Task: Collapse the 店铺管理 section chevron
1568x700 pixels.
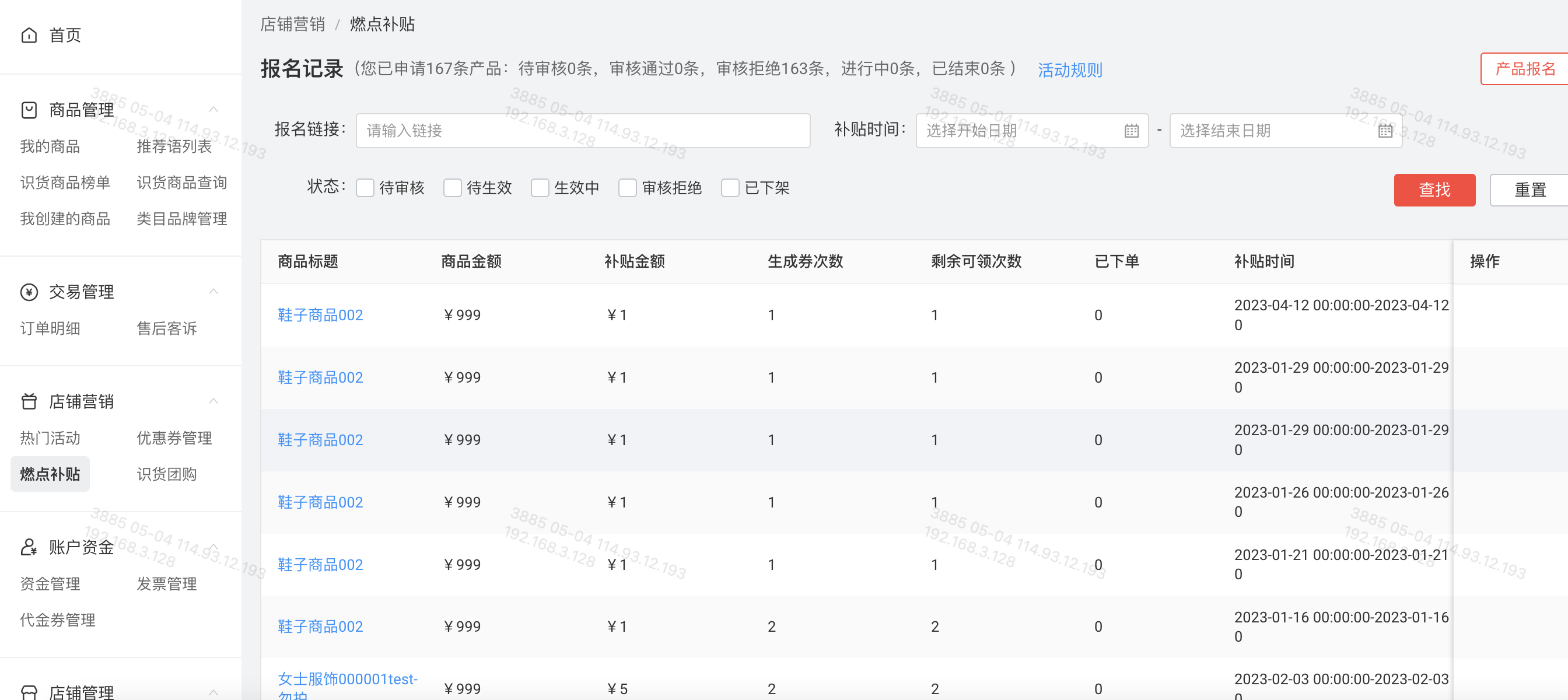Action: [213, 692]
